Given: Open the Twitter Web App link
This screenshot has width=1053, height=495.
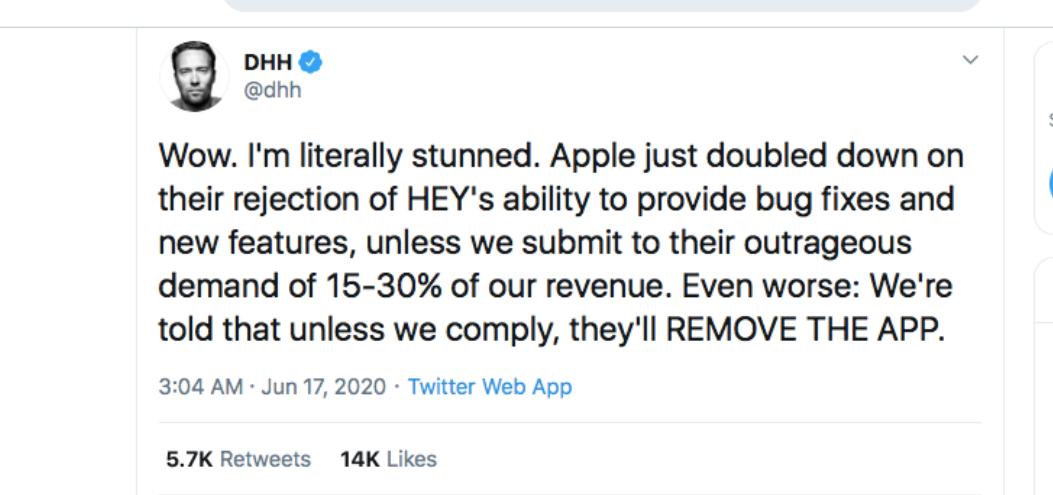Looking at the screenshot, I should [490, 387].
